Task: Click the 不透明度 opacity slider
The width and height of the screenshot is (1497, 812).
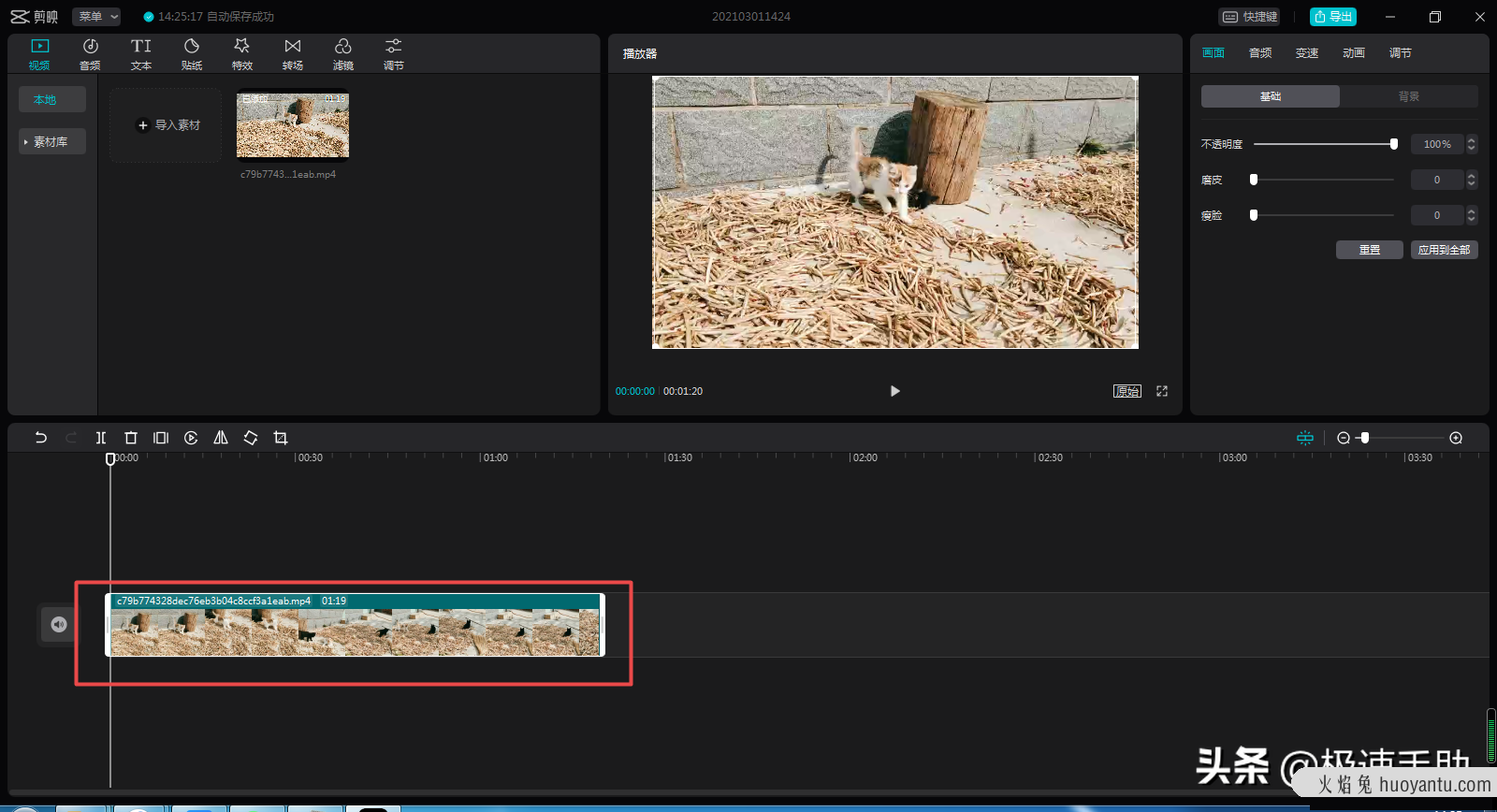Action: coord(1324,144)
